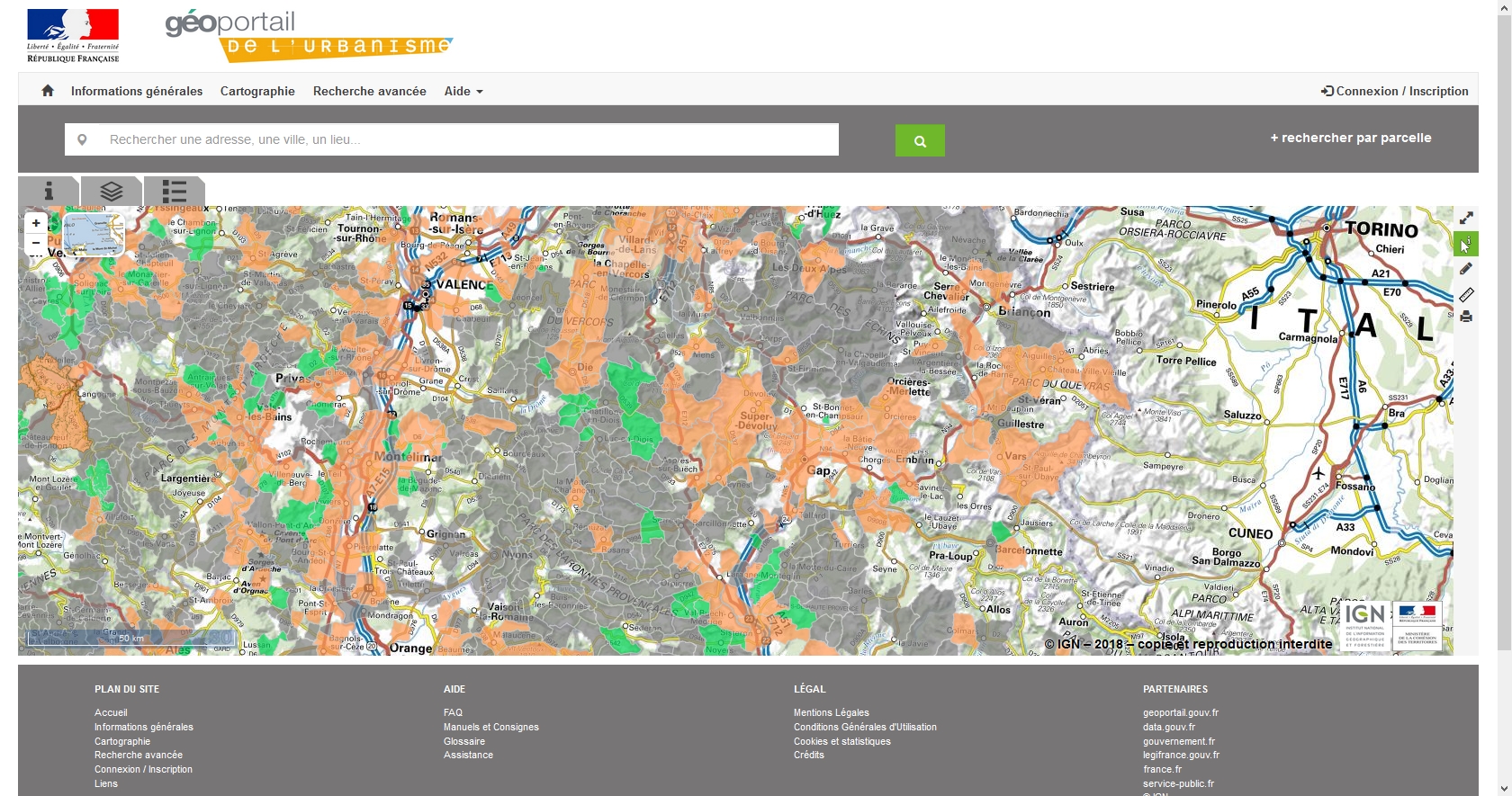
Task: Visit geoportail.gouv.fr partner link
Action: (1181, 712)
